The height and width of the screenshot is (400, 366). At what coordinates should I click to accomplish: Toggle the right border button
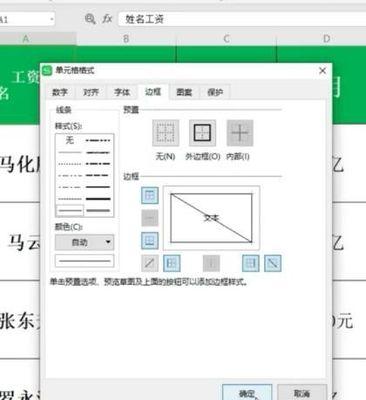click(x=251, y=263)
